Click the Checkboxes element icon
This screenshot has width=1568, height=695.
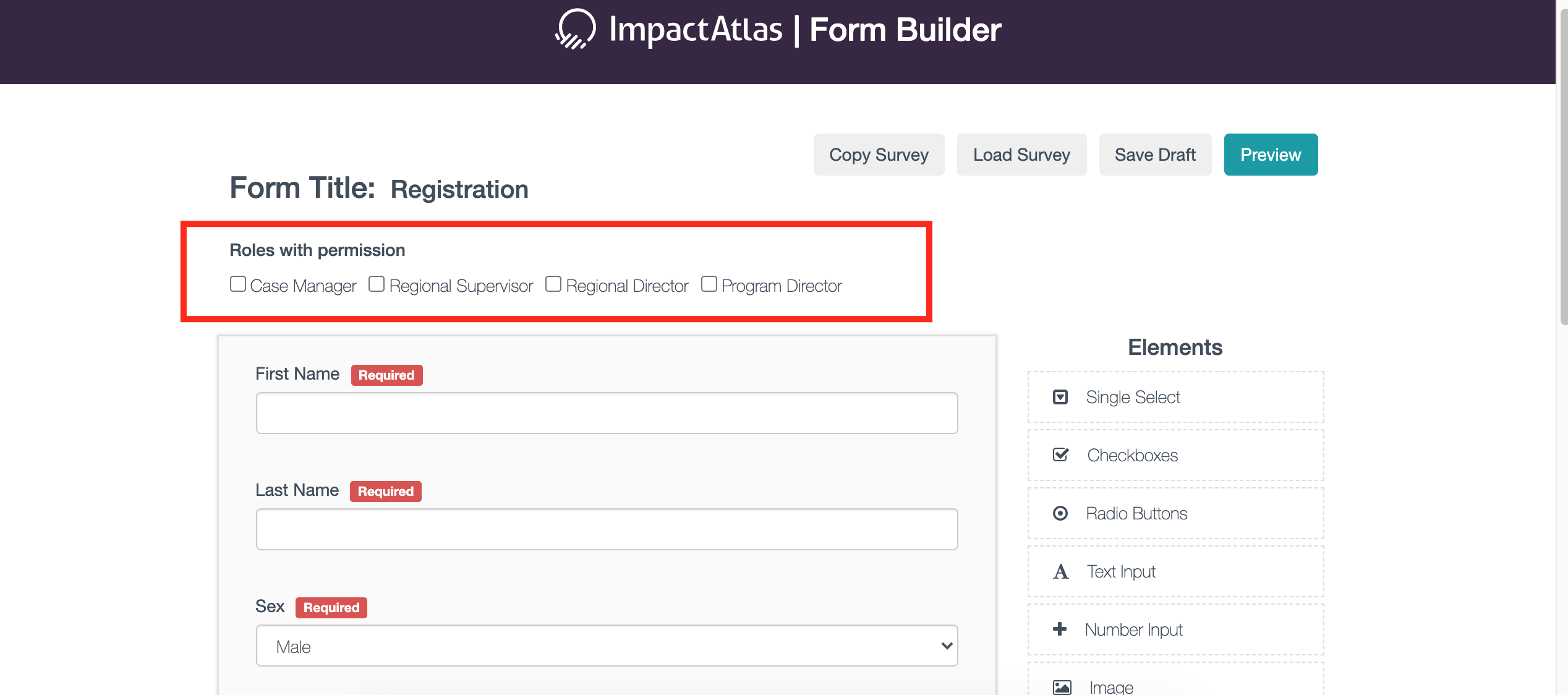point(1060,454)
